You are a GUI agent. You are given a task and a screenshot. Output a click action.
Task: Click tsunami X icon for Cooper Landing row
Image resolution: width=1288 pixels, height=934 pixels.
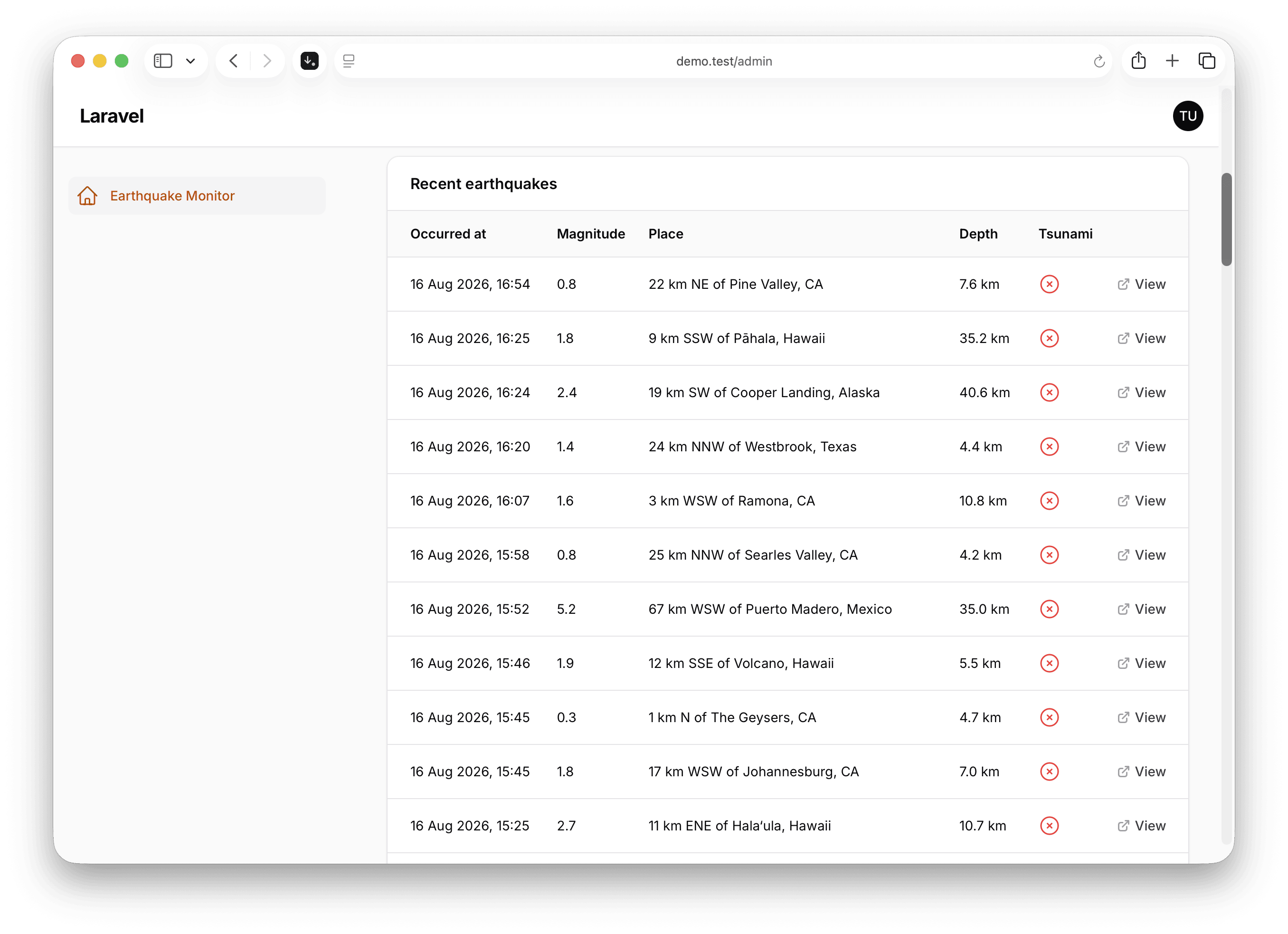[x=1050, y=392]
